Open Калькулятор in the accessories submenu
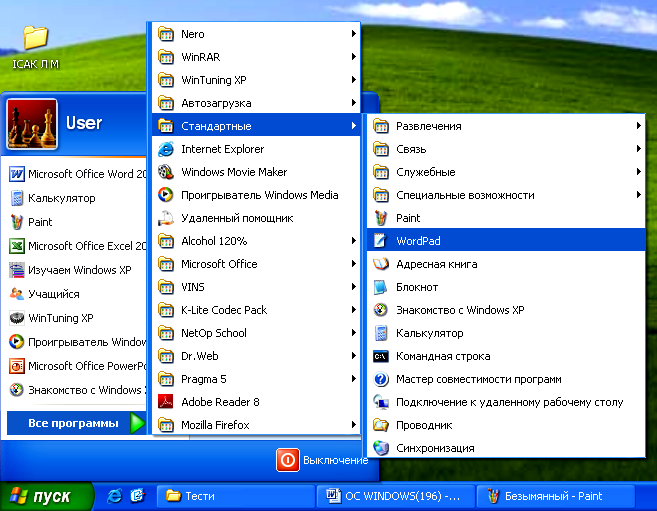The image size is (657, 511). 506,333
